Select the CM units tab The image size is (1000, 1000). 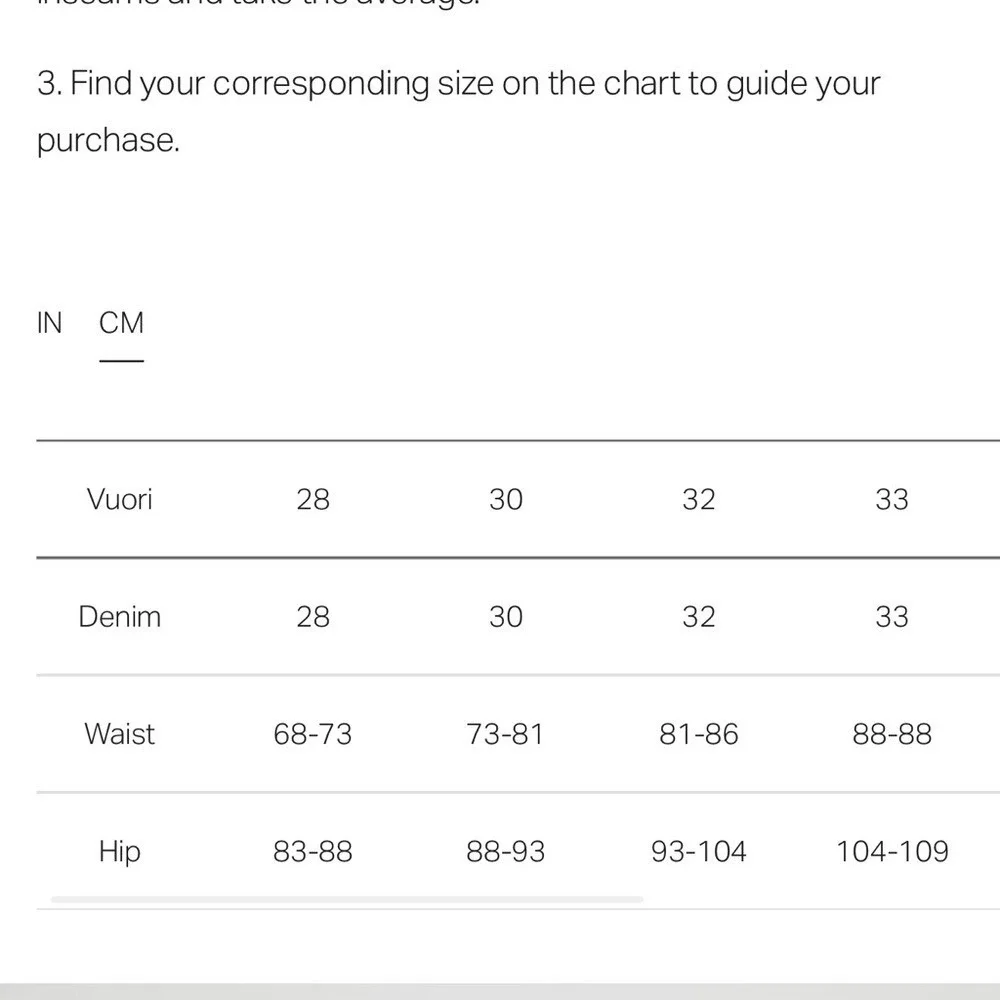121,323
